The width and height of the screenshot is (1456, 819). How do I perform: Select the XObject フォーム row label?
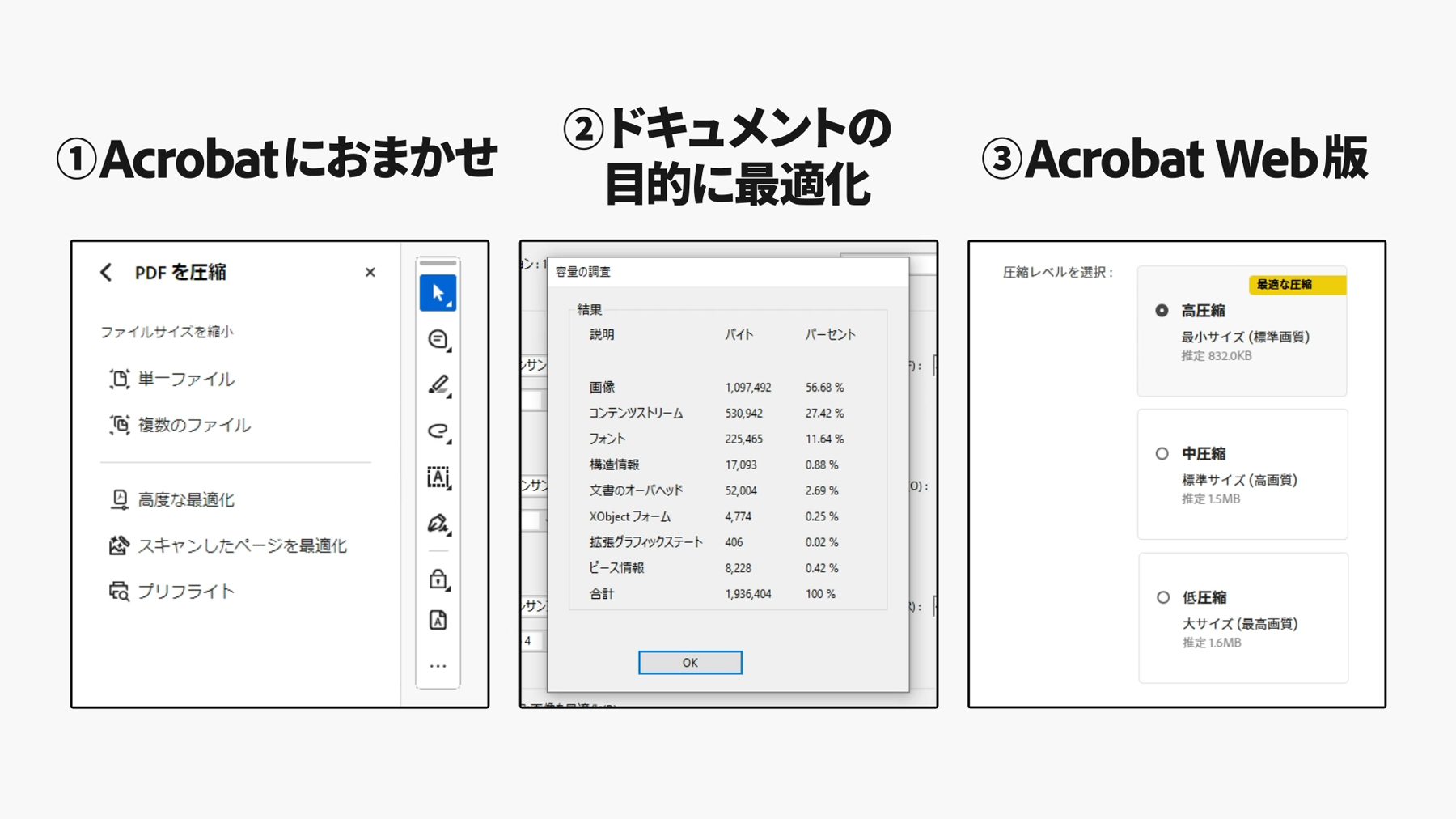pos(630,516)
